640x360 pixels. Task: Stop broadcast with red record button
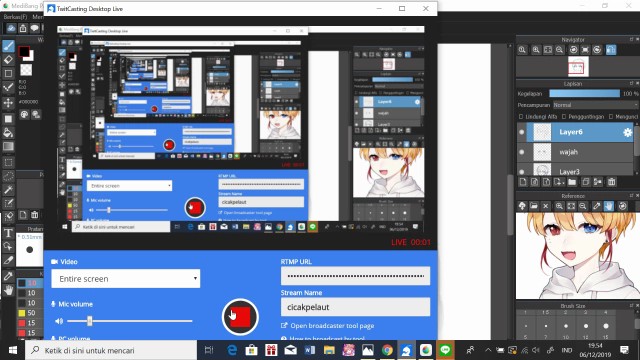click(x=240, y=317)
